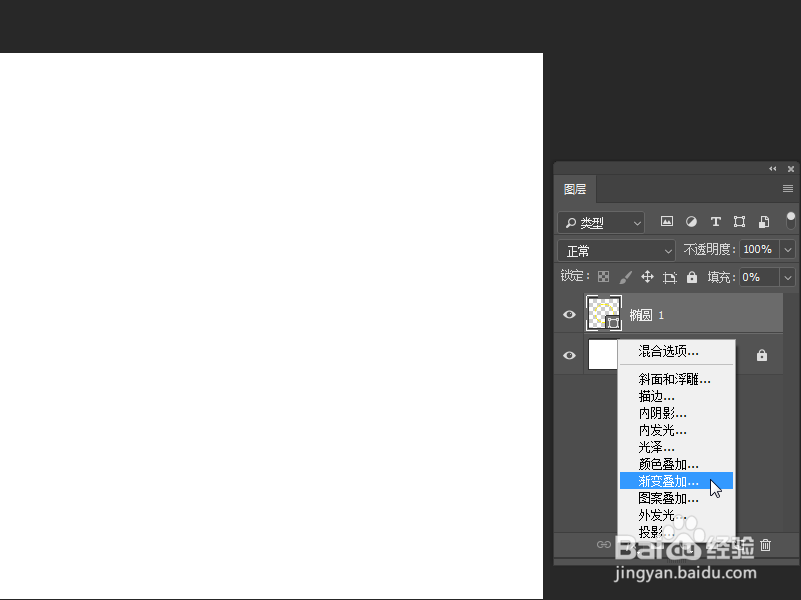
Task: Filter layers by shape layer icon
Action: (x=739, y=222)
